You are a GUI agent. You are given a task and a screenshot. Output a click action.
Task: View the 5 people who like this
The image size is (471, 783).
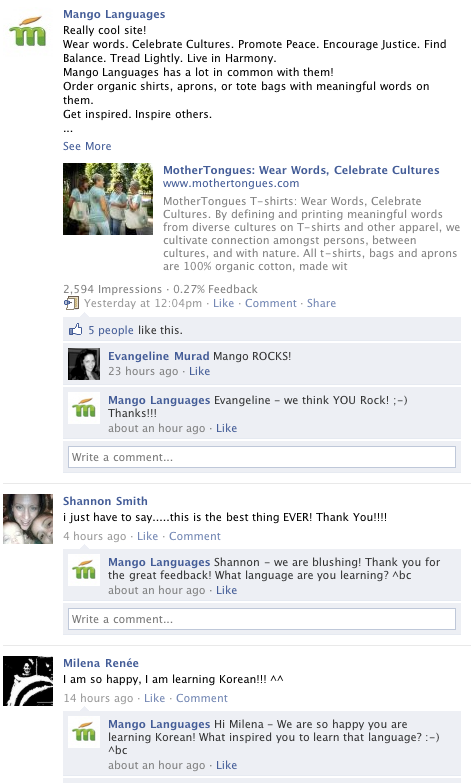click(x=111, y=330)
